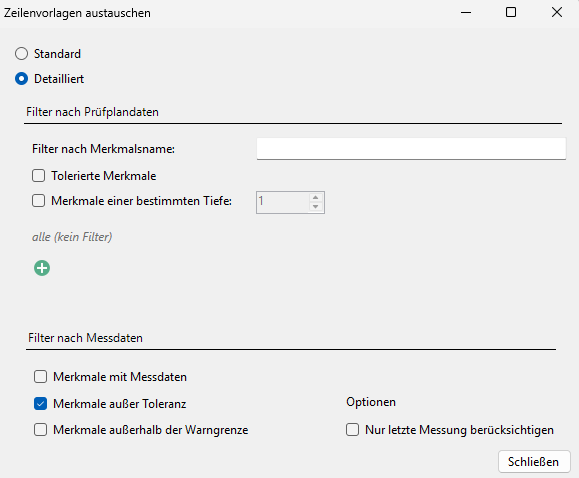
Task: Click the 'alle (kein Filter)' text
Action: (x=72, y=237)
